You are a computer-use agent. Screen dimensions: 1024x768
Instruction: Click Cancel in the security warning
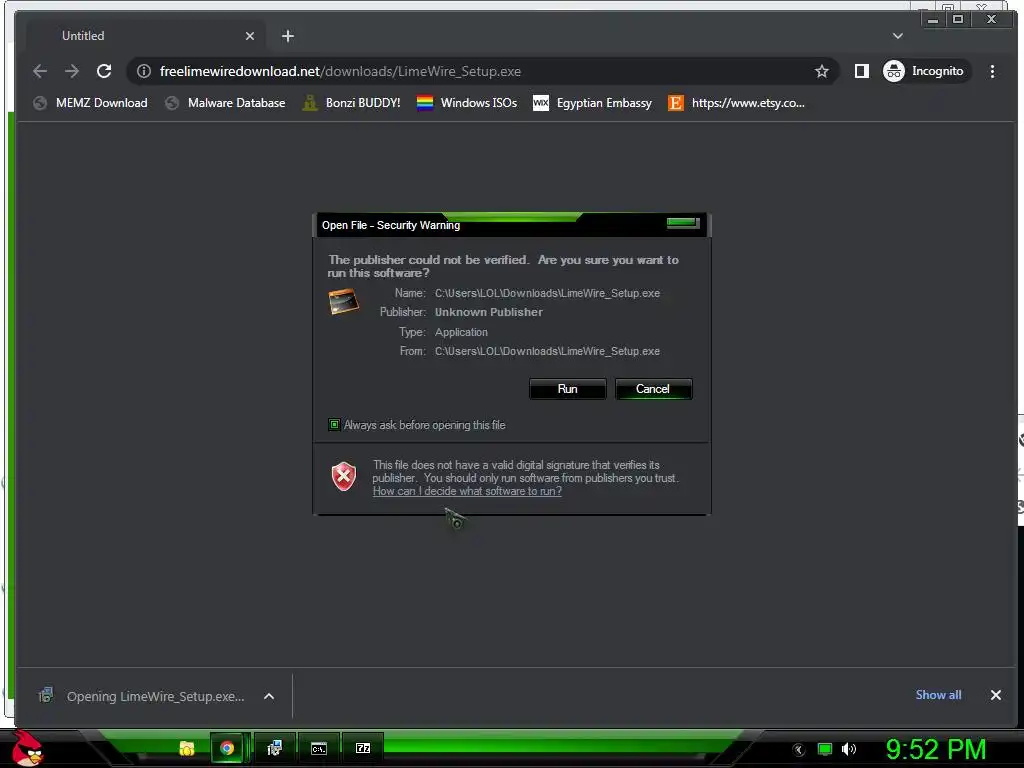click(x=653, y=389)
